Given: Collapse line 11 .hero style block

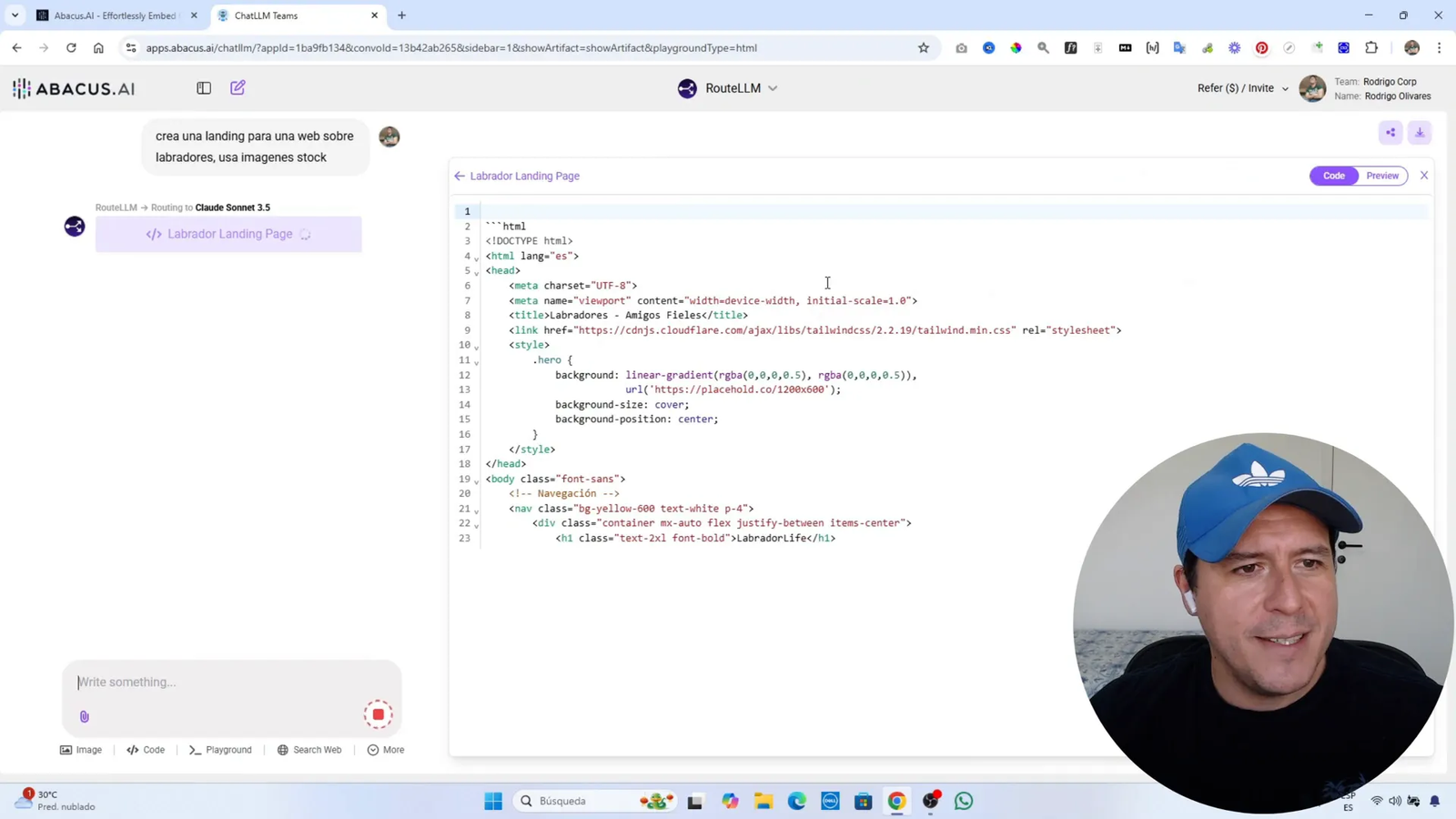Looking at the screenshot, I should (475, 360).
